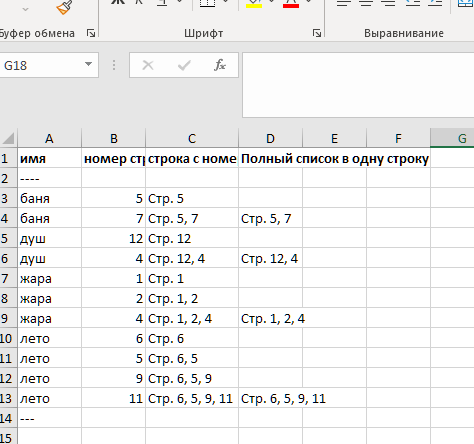Image resolution: width=474 pixels, height=444 pixels.
Task: Select column G header
Action: pos(452,138)
